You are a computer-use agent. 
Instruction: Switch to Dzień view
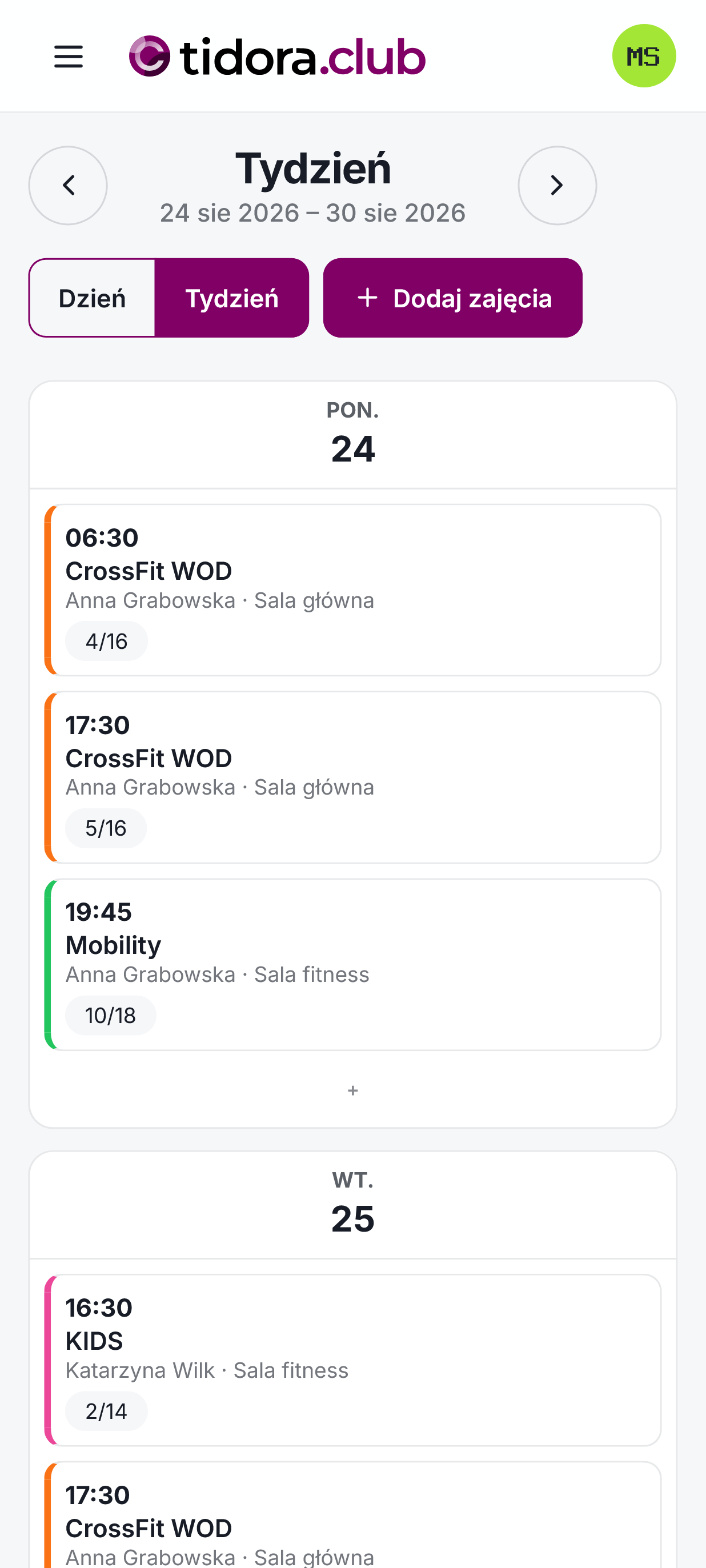(92, 298)
